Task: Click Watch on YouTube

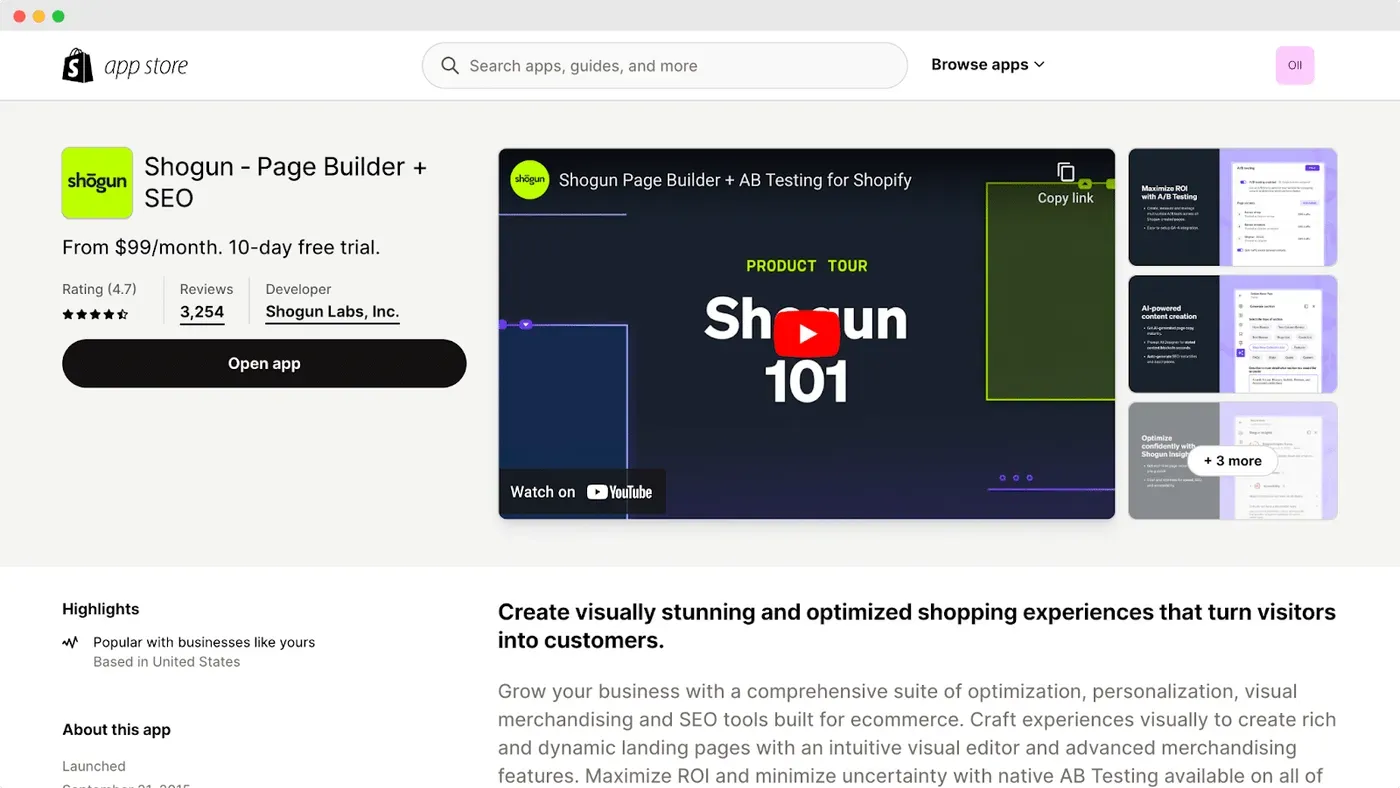Action: [x=581, y=492]
